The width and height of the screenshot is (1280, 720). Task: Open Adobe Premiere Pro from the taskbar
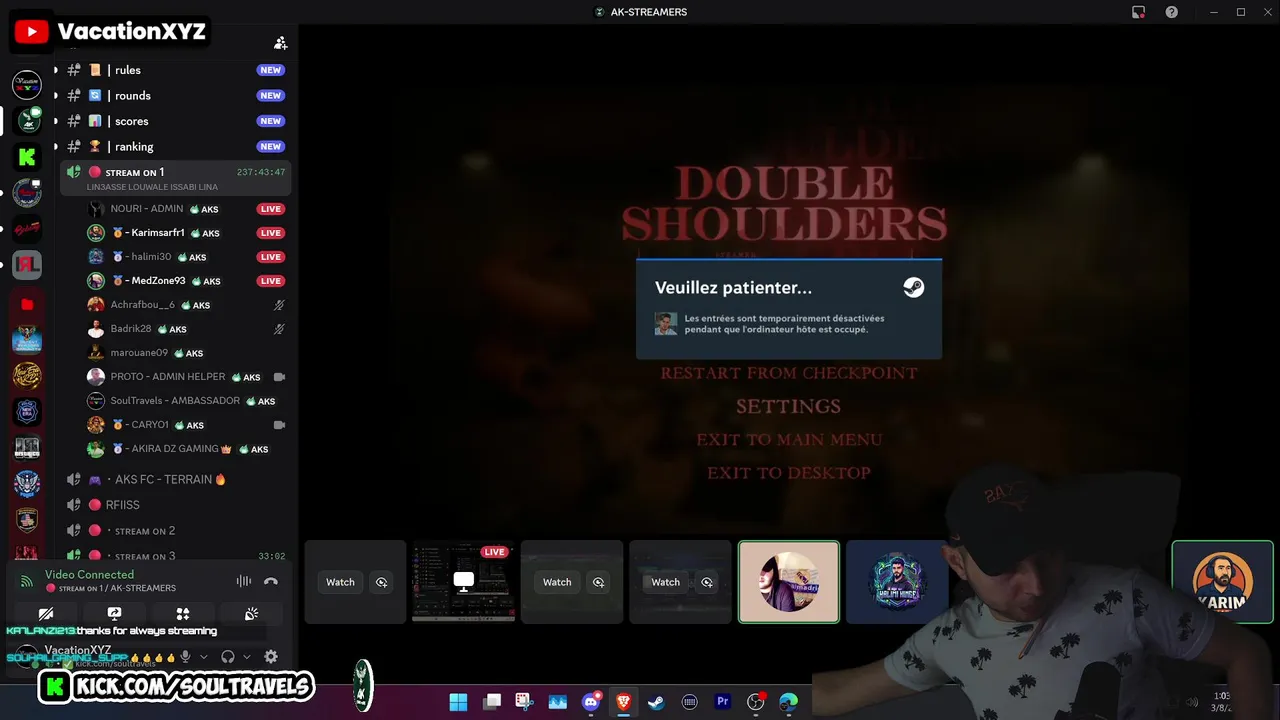722,702
